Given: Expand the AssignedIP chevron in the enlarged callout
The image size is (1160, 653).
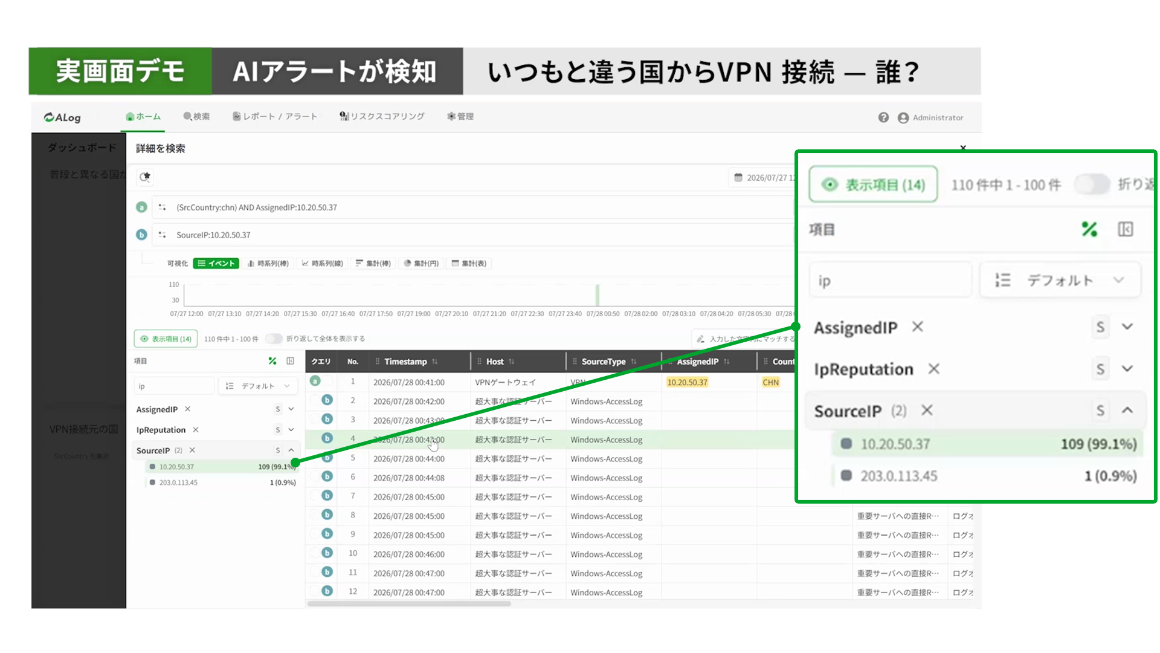Looking at the screenshot, I should pos(1127,327).
